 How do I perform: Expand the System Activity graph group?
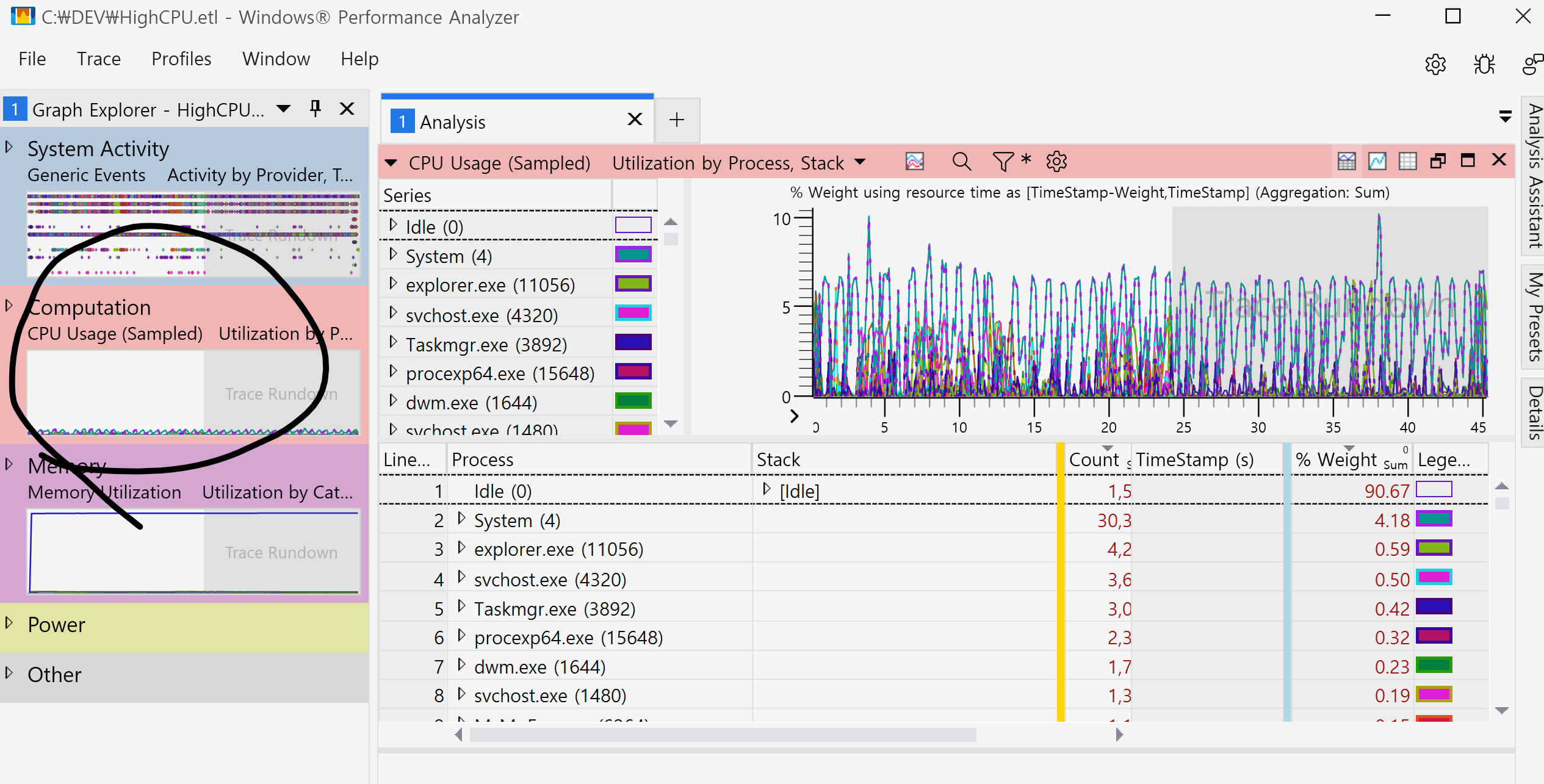[9, 147]
